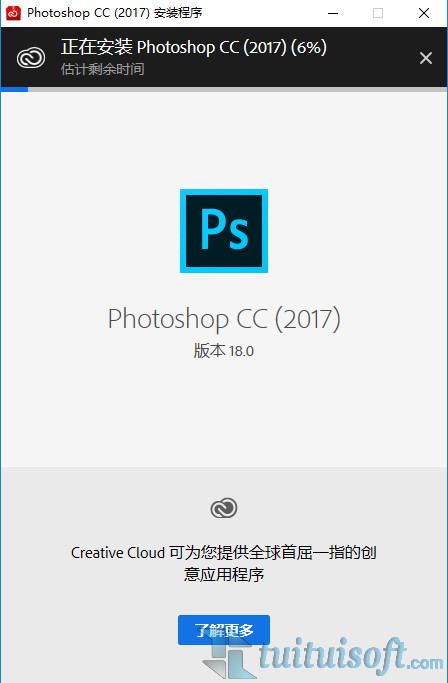
Task: Click the 正在安装 Photoshop CC (6%) heading
Action: click(x=194, y=47)
